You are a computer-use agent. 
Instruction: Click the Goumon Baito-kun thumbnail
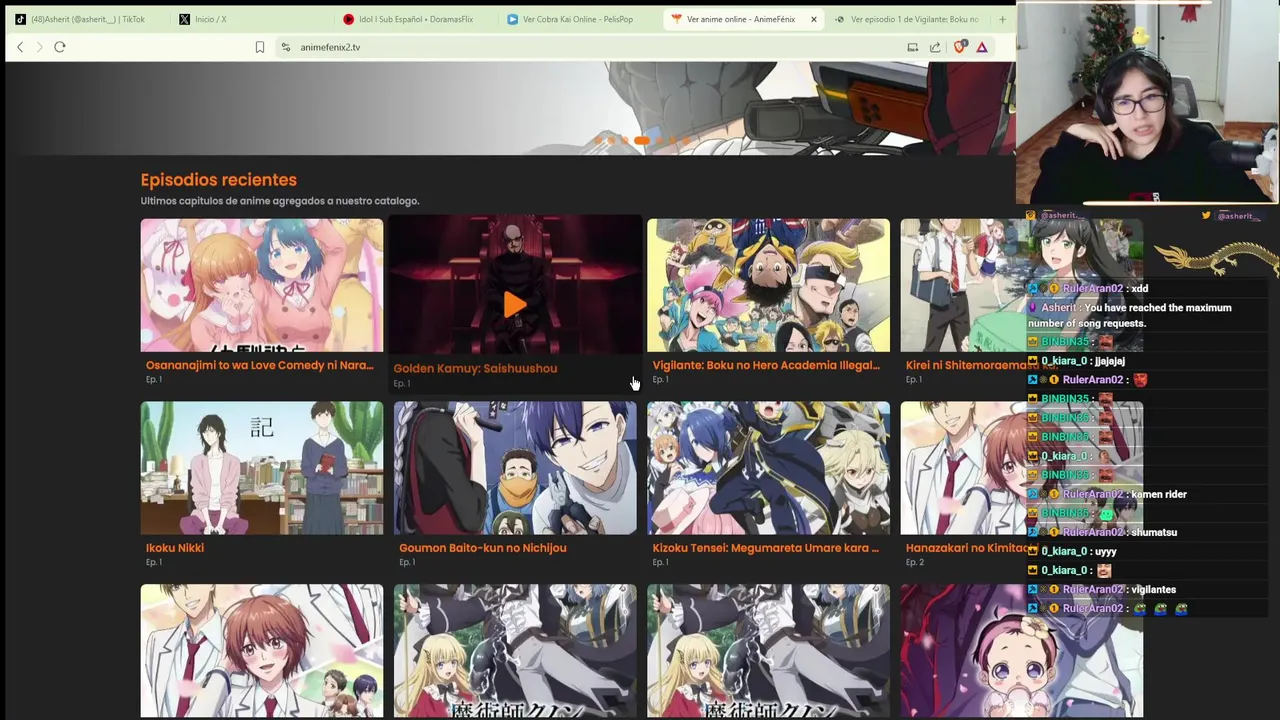(515, 468)
